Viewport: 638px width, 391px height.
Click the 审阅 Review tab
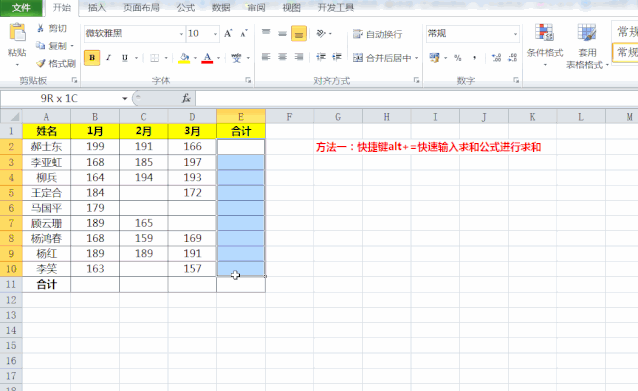(x=256, y=7)
